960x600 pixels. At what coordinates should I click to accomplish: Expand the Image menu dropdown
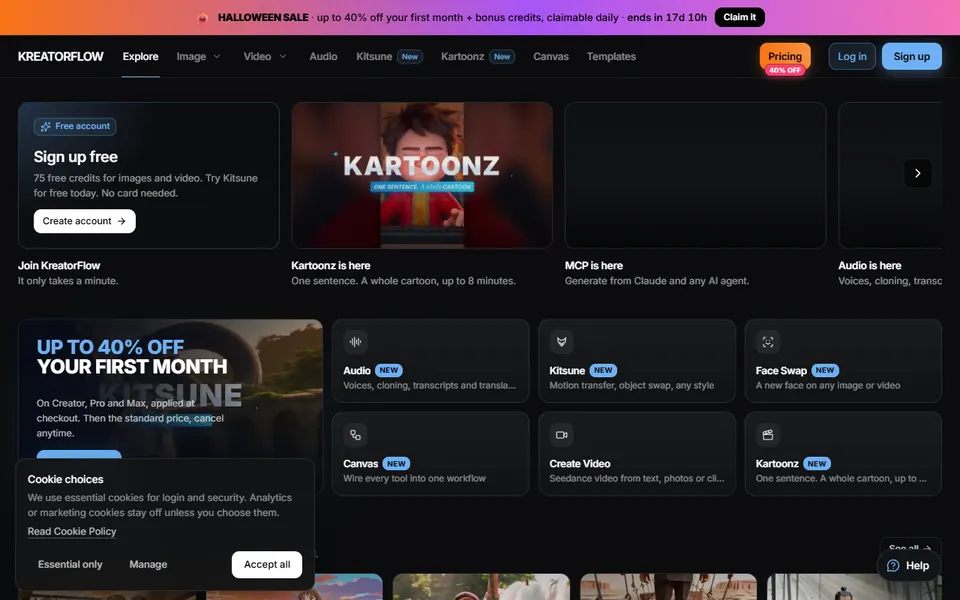[198, 56]
